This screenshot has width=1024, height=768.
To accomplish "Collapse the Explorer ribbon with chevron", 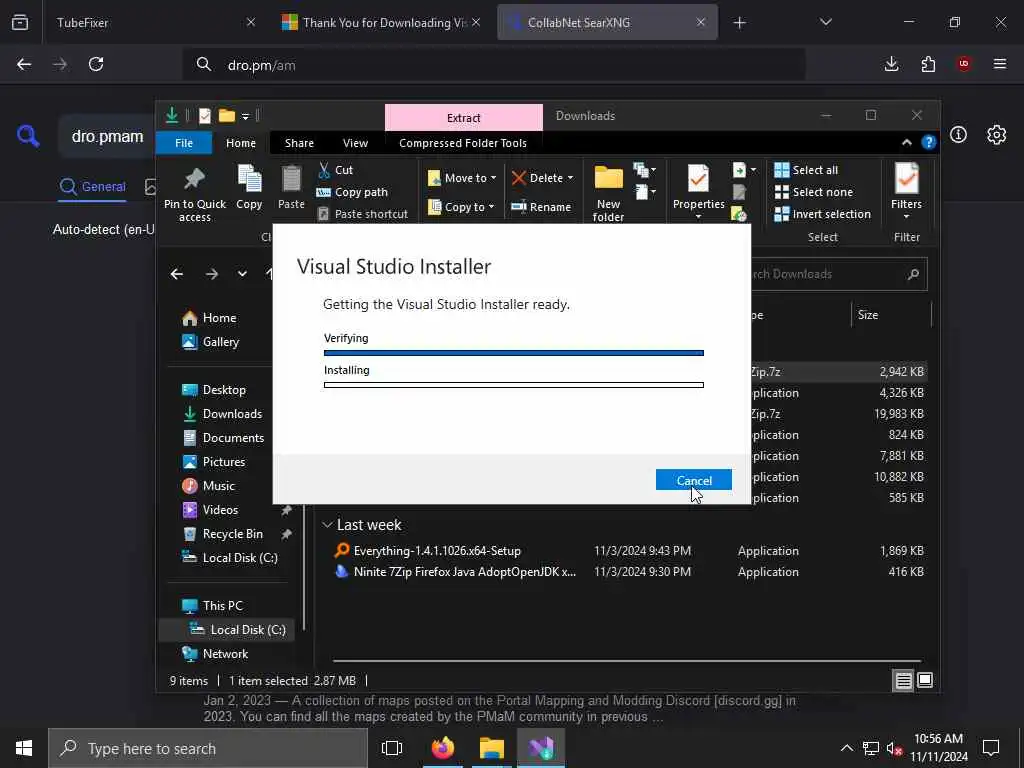I will (906, 142).
